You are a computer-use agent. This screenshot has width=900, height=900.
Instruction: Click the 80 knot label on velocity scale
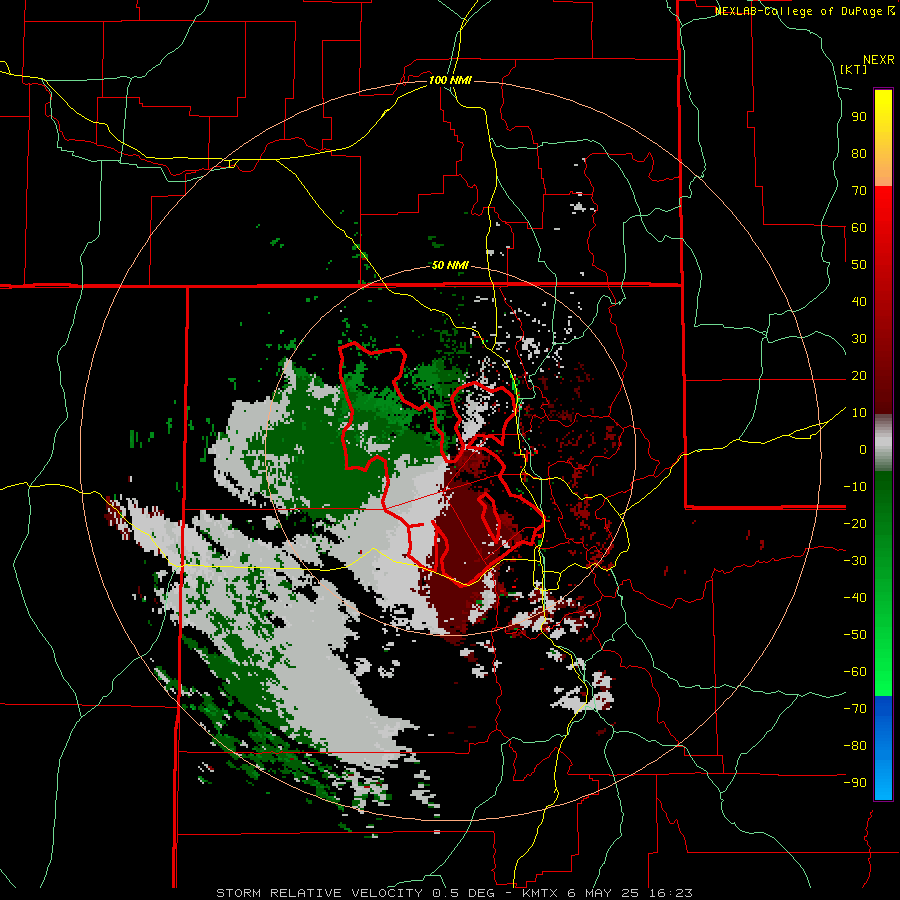(859, 153)
